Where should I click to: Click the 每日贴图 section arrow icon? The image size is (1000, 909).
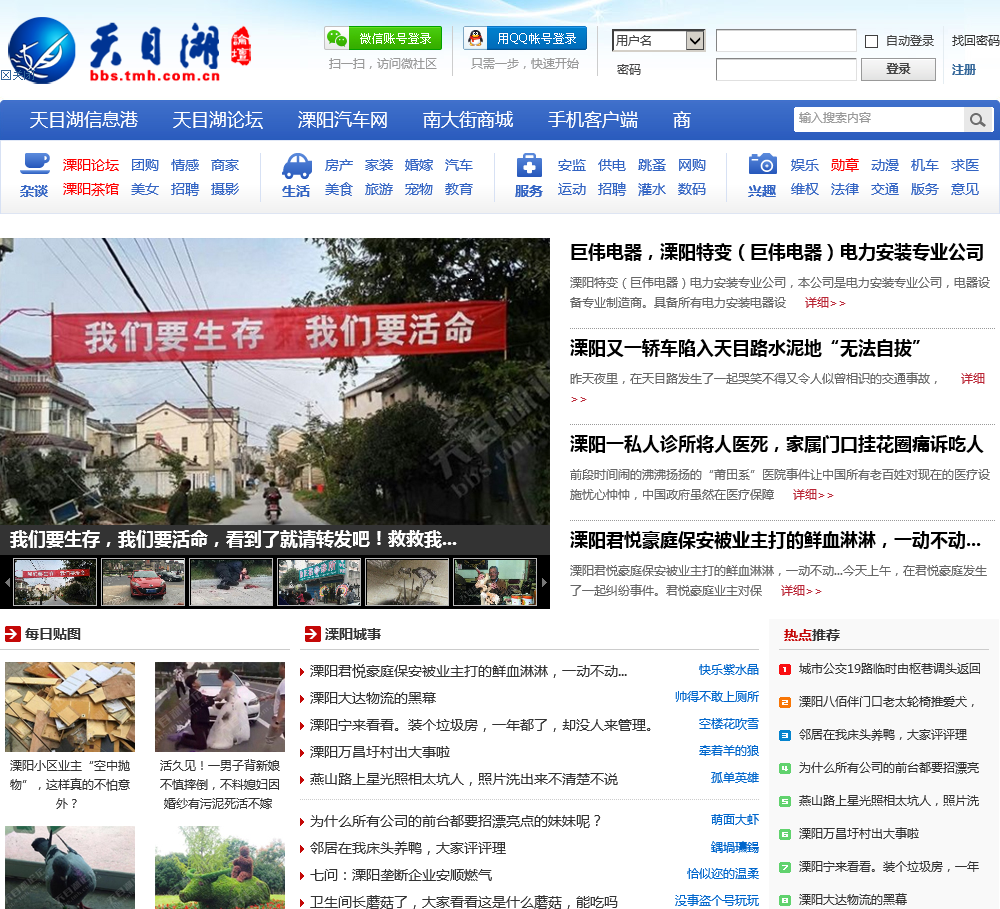[x=13, y=634]
